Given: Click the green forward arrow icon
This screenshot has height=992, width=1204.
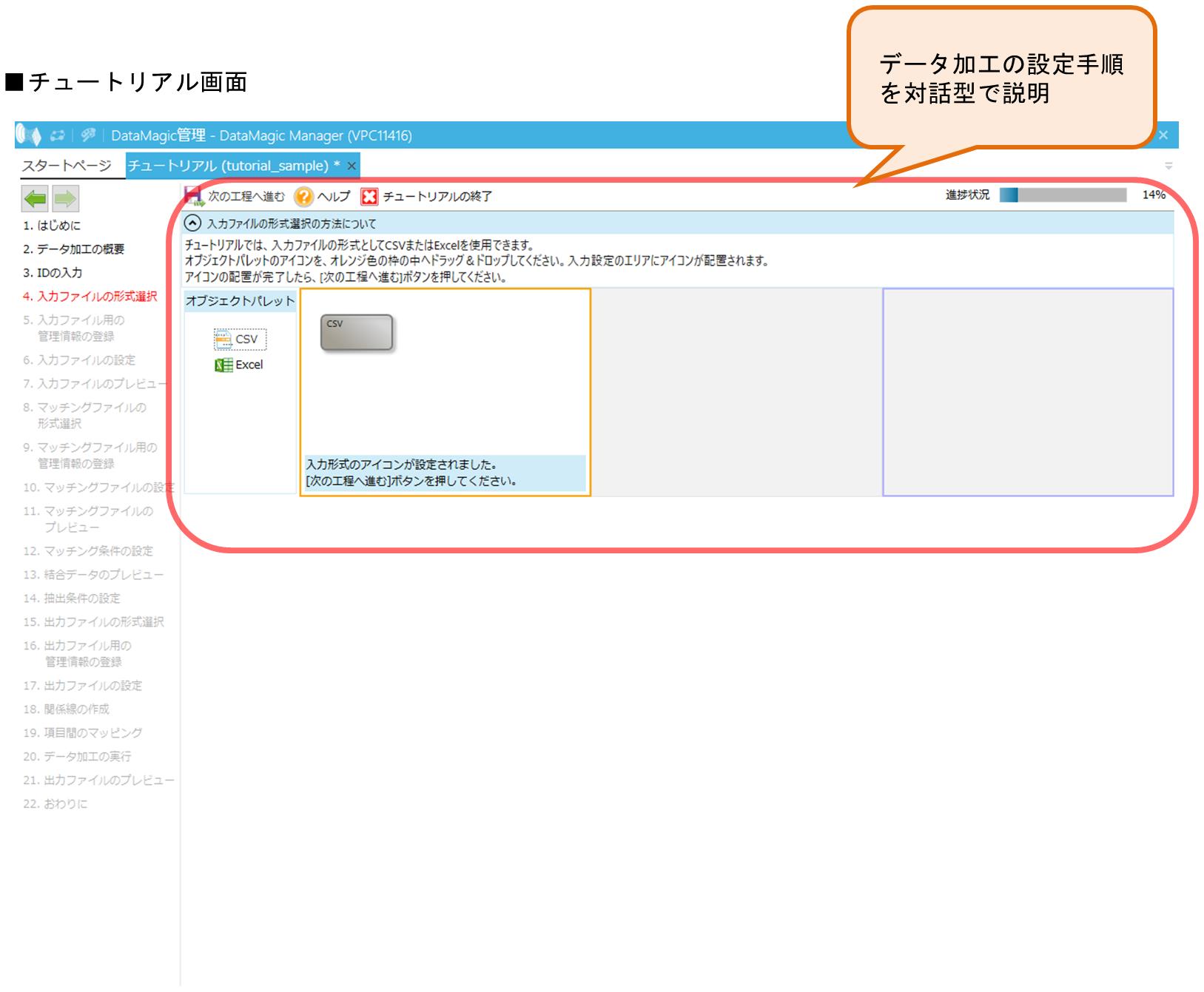Looking at the screenshot, I should pos(65,198).
